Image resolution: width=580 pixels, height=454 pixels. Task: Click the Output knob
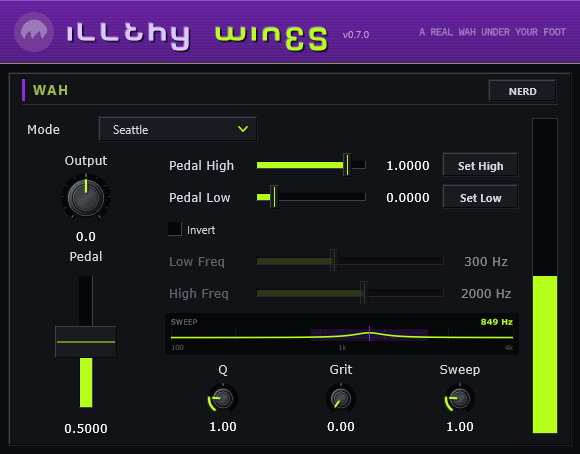[86, 197]
